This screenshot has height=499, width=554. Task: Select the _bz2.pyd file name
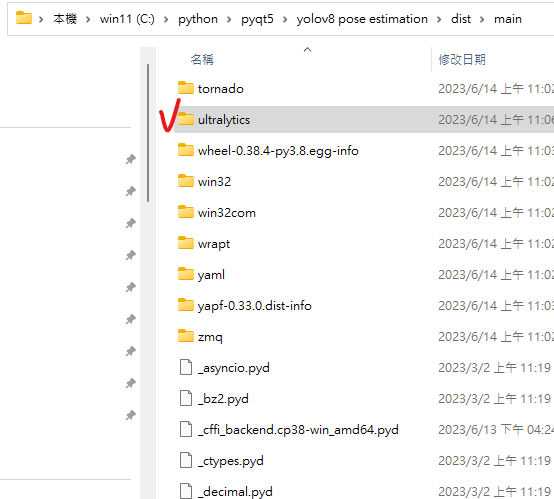223,399
